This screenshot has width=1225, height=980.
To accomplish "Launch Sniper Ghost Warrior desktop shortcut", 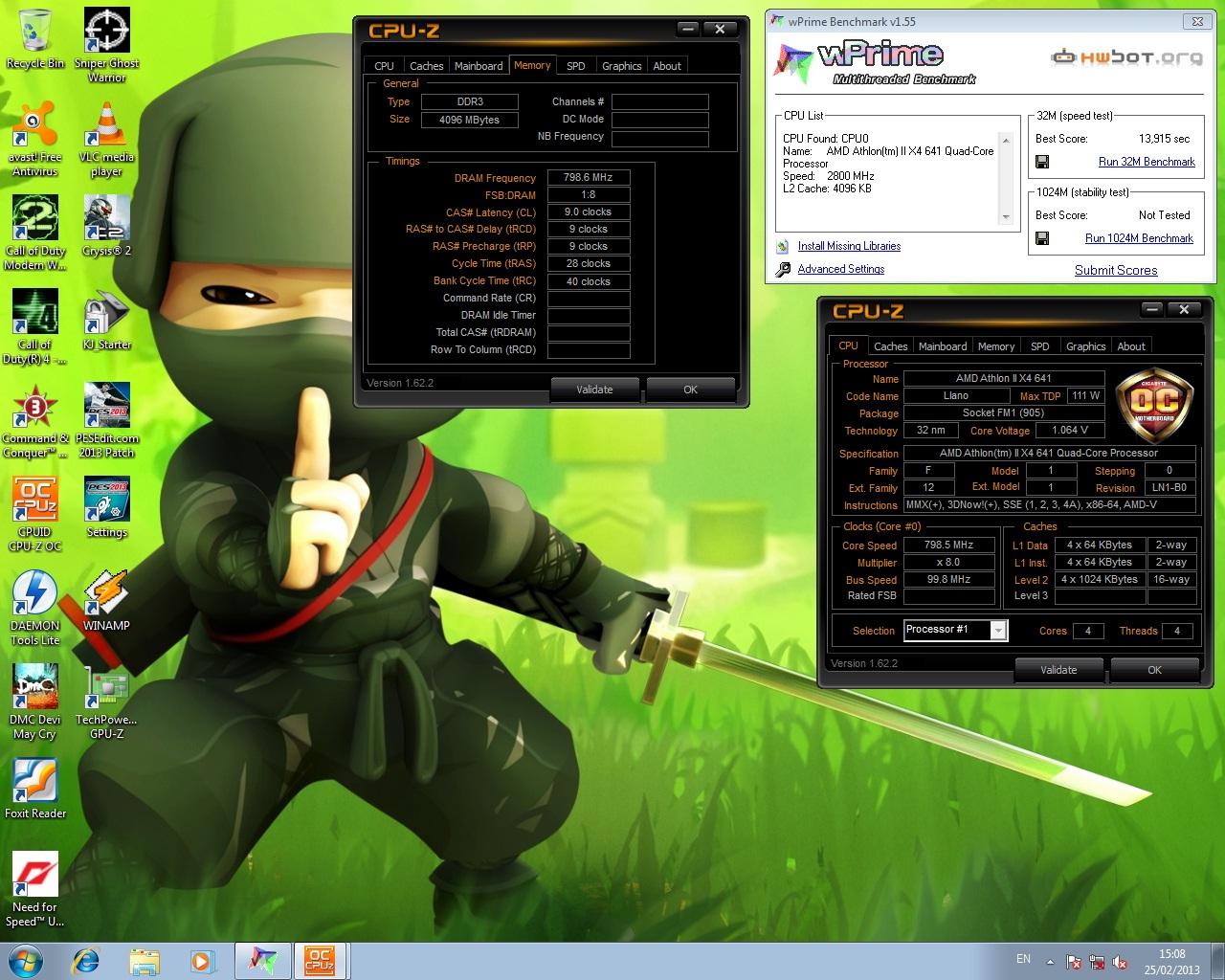I will pyautogui.click(x=107, y=45).
